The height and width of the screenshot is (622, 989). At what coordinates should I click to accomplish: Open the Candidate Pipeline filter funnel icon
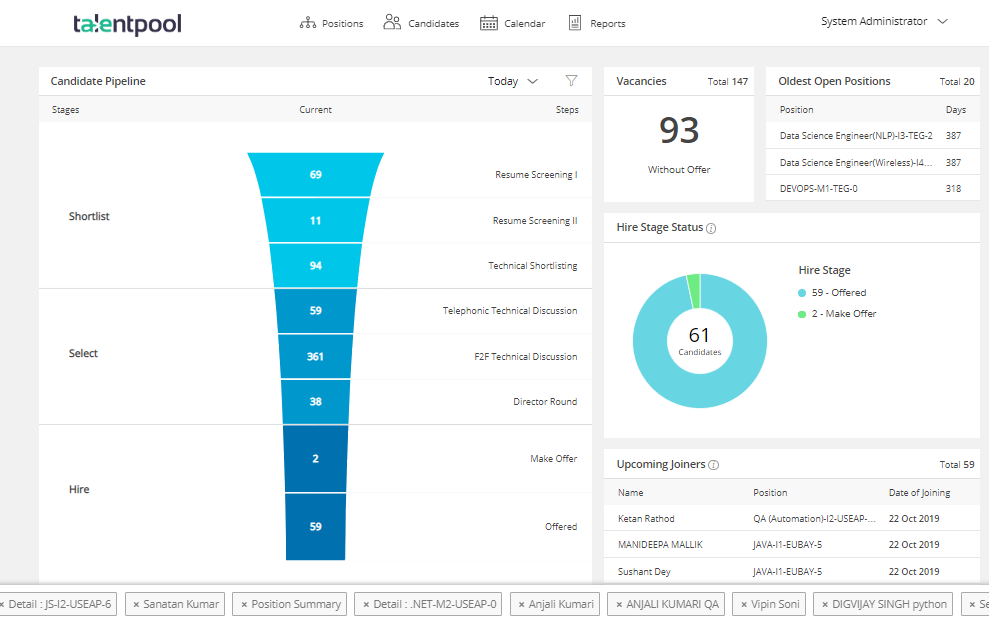click(x=571, y=81)
